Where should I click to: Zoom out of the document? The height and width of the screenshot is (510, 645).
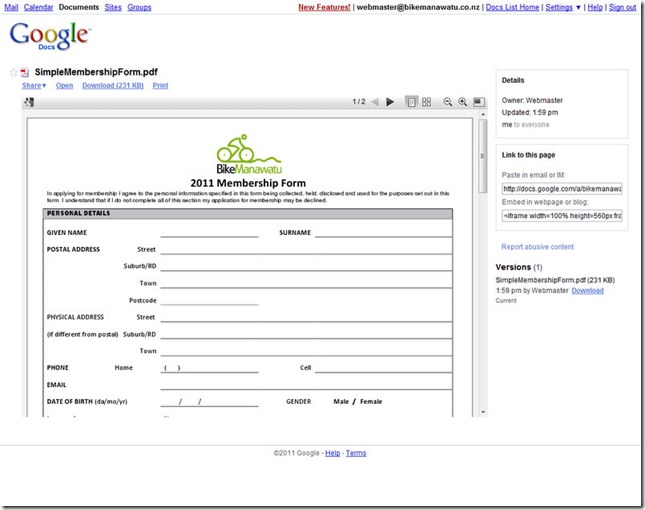[448, 102]
